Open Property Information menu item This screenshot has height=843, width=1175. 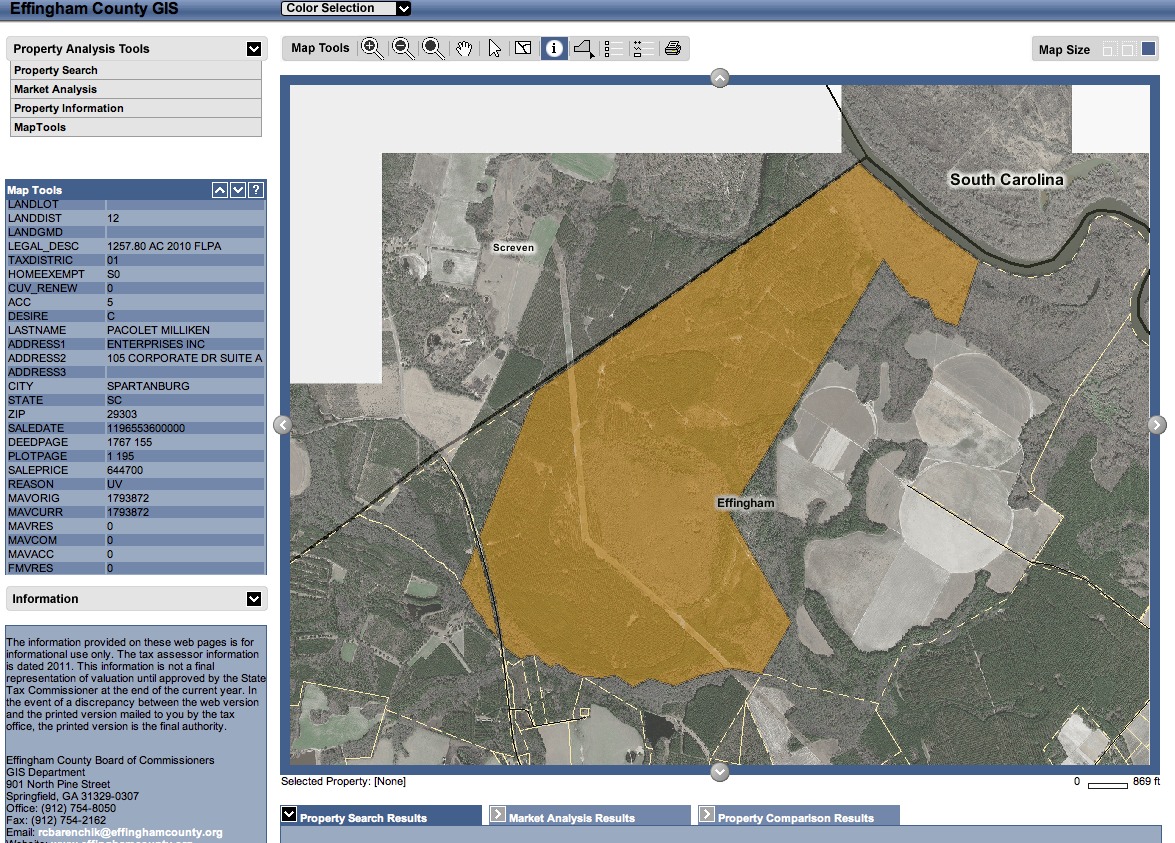pos(136,108)
